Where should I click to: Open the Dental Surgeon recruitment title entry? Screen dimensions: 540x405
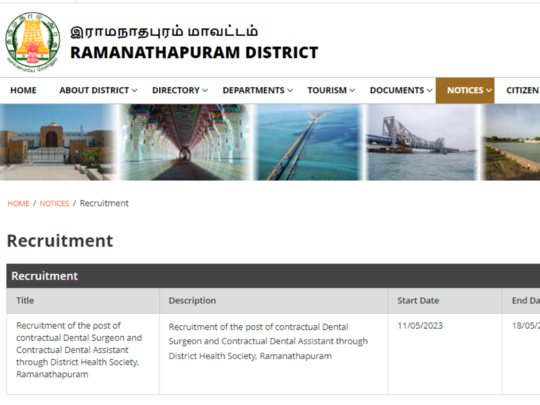tap(79, 350)
